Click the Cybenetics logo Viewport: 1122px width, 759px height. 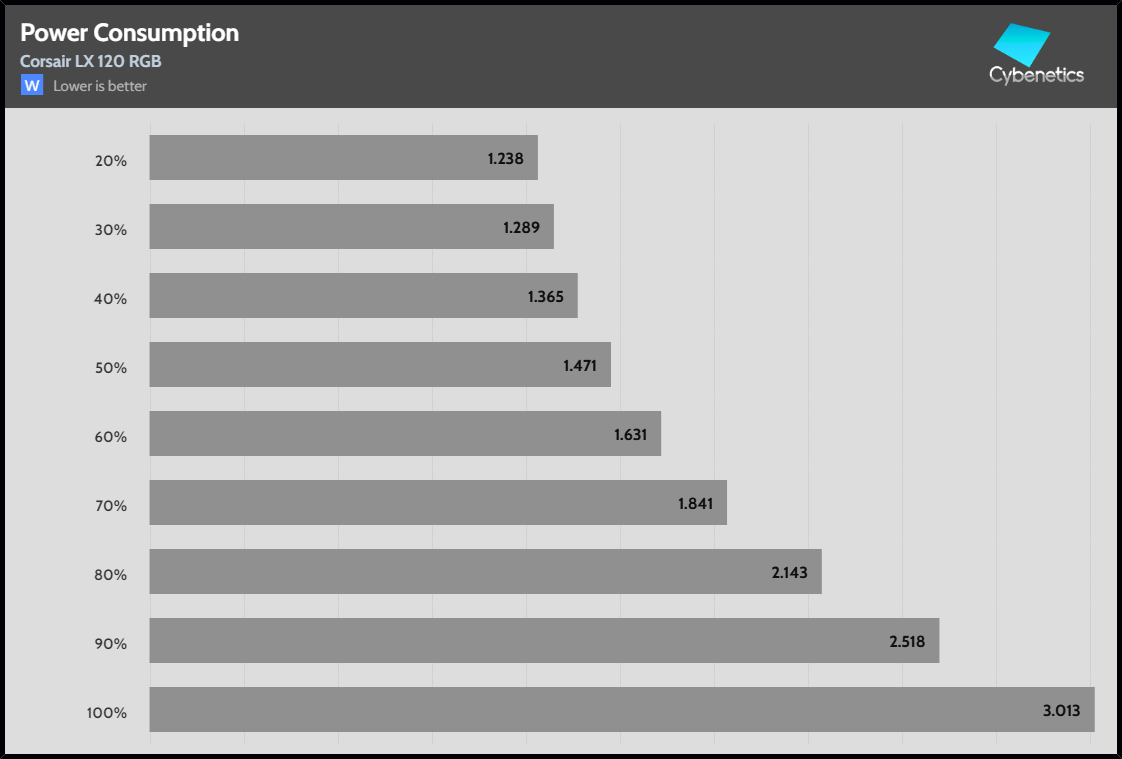click(x=1036, y=55)
